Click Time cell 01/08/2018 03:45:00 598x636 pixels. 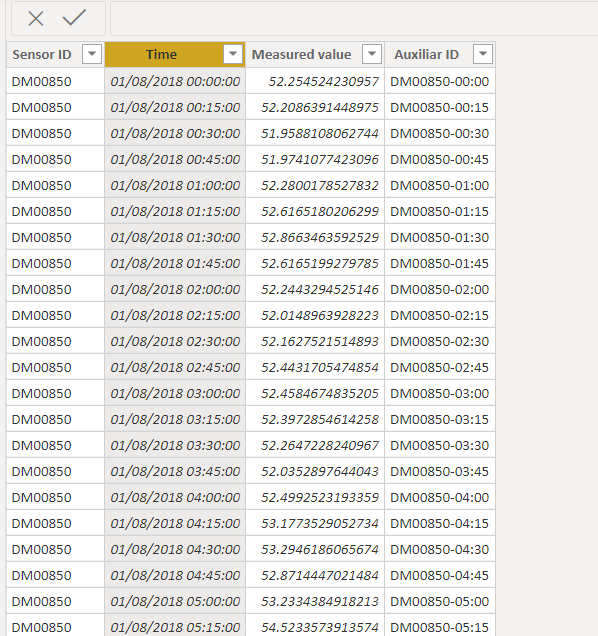175,471
